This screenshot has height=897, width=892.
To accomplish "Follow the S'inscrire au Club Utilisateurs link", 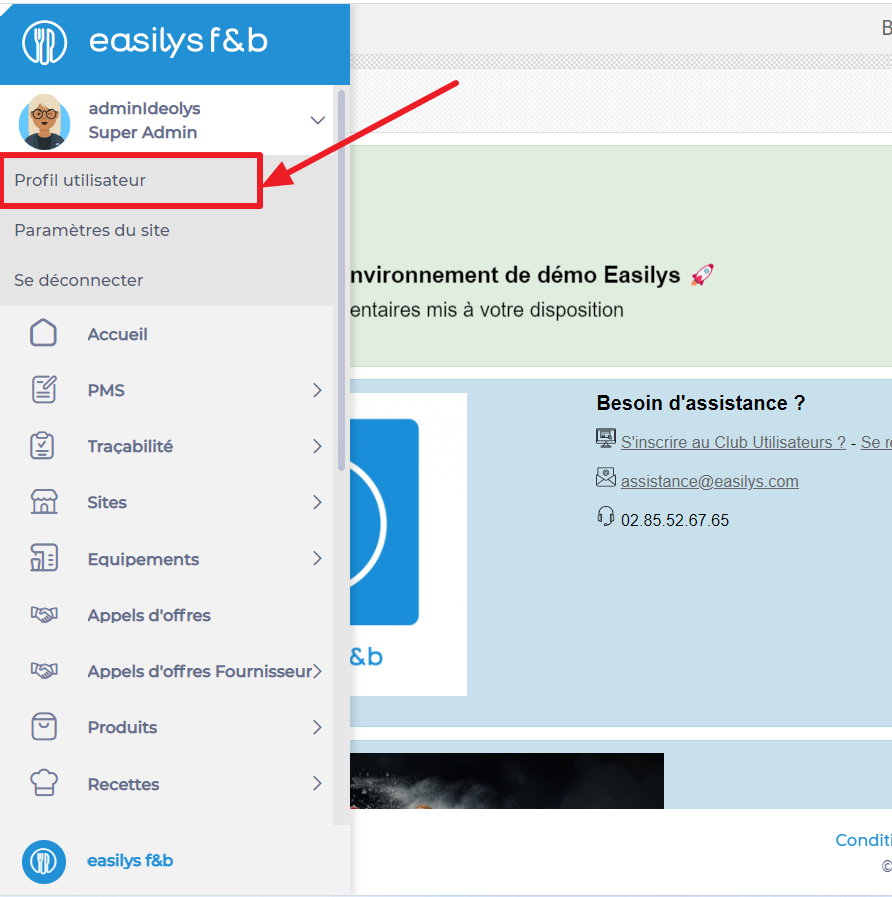I will [x=733, y=442].
